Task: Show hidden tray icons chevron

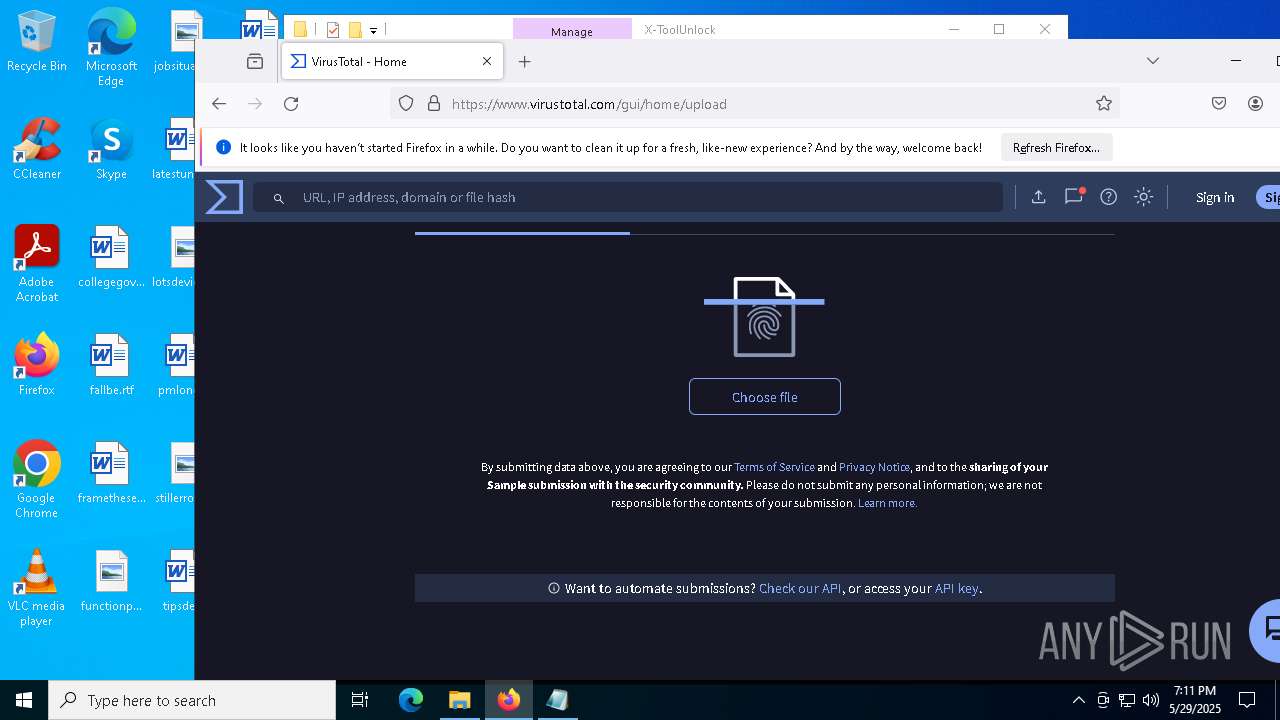Action: (1078, 700)
